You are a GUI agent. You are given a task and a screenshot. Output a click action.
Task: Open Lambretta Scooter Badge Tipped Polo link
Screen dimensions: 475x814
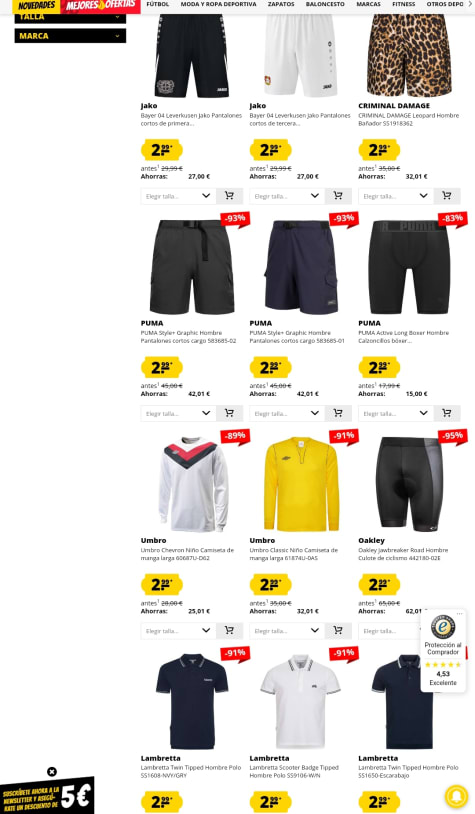294,771
